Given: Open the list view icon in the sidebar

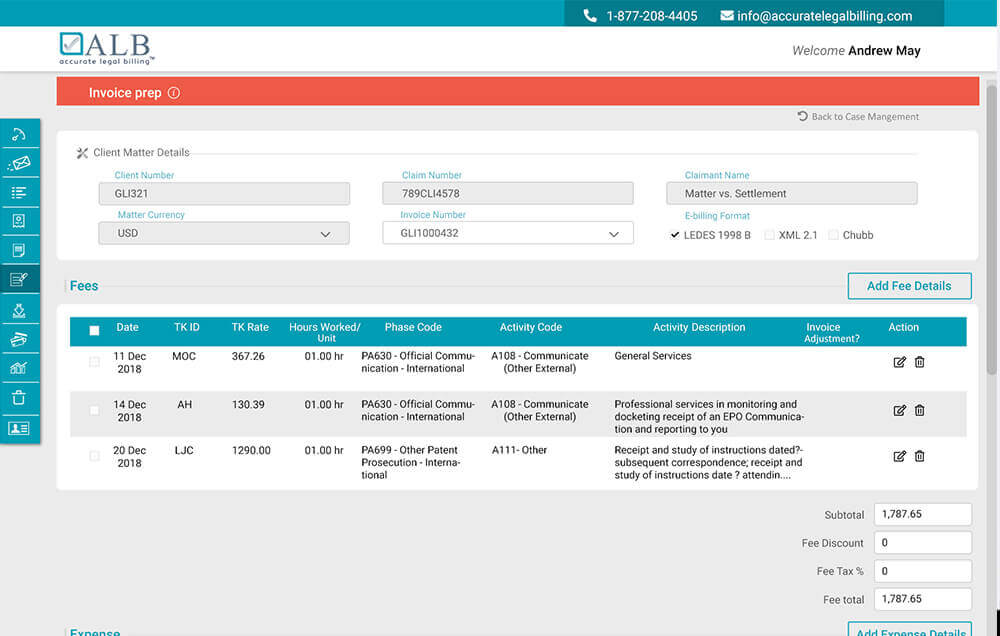Looking at the screenshot, I should [20, 191].
